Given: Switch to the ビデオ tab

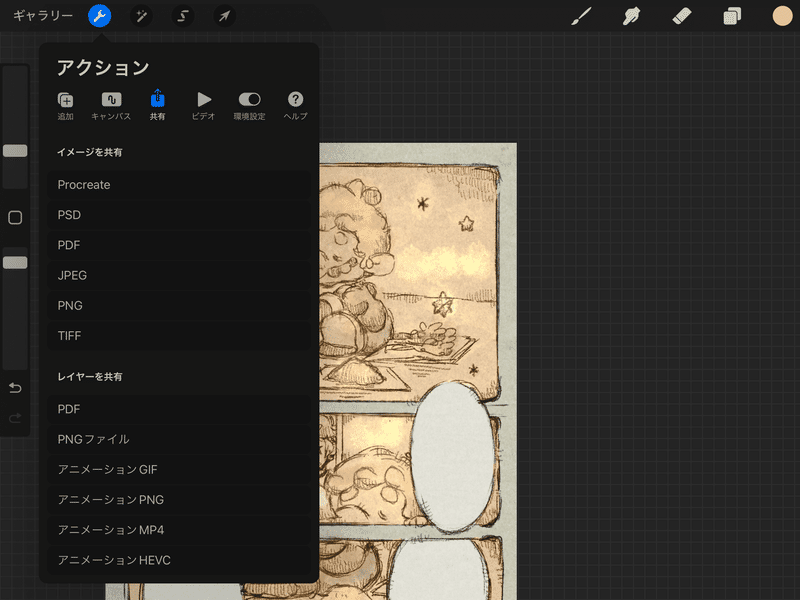Looking at the screenshot, I should 204,106.
